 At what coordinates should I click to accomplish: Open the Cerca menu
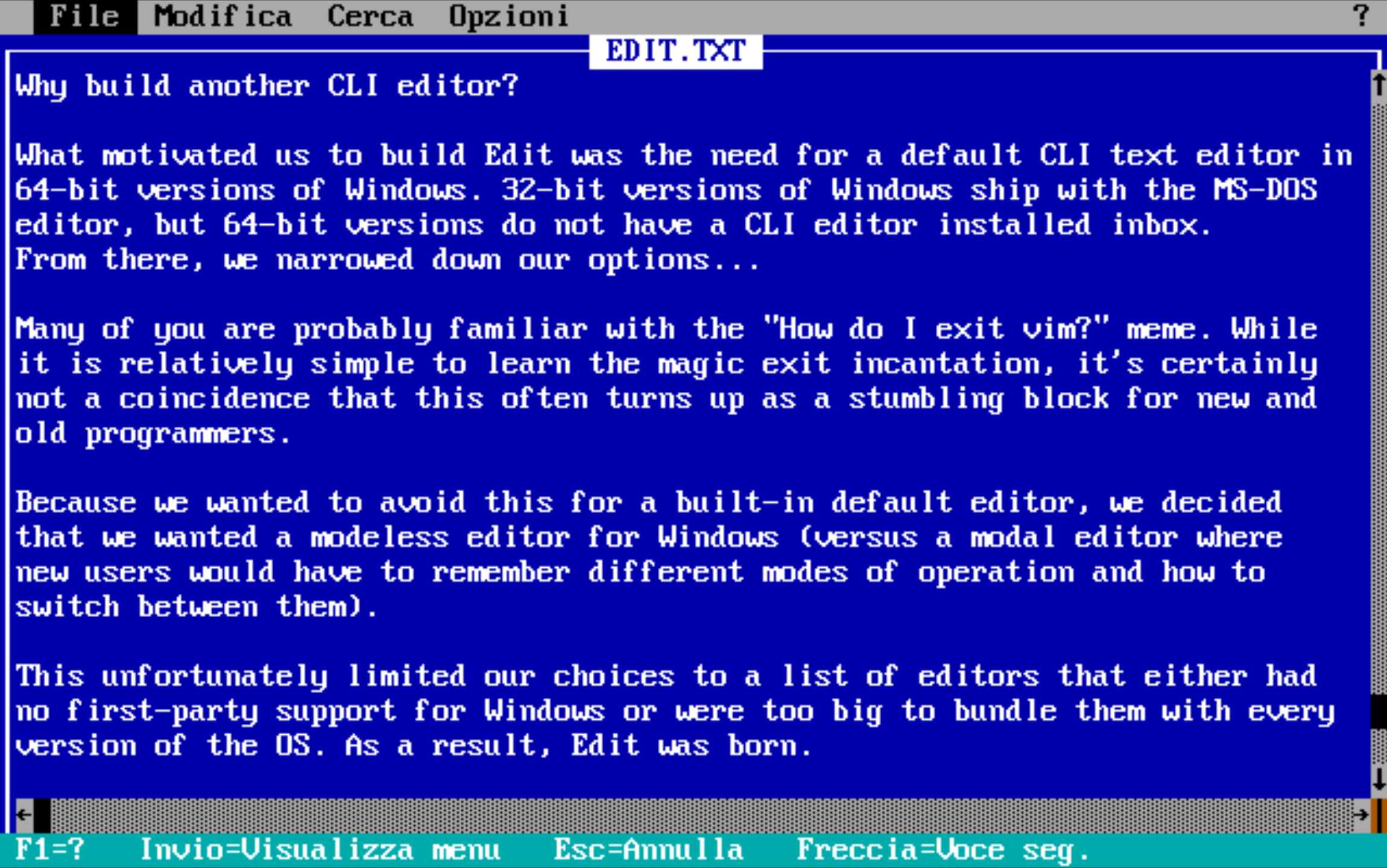(x=370, y=17)
